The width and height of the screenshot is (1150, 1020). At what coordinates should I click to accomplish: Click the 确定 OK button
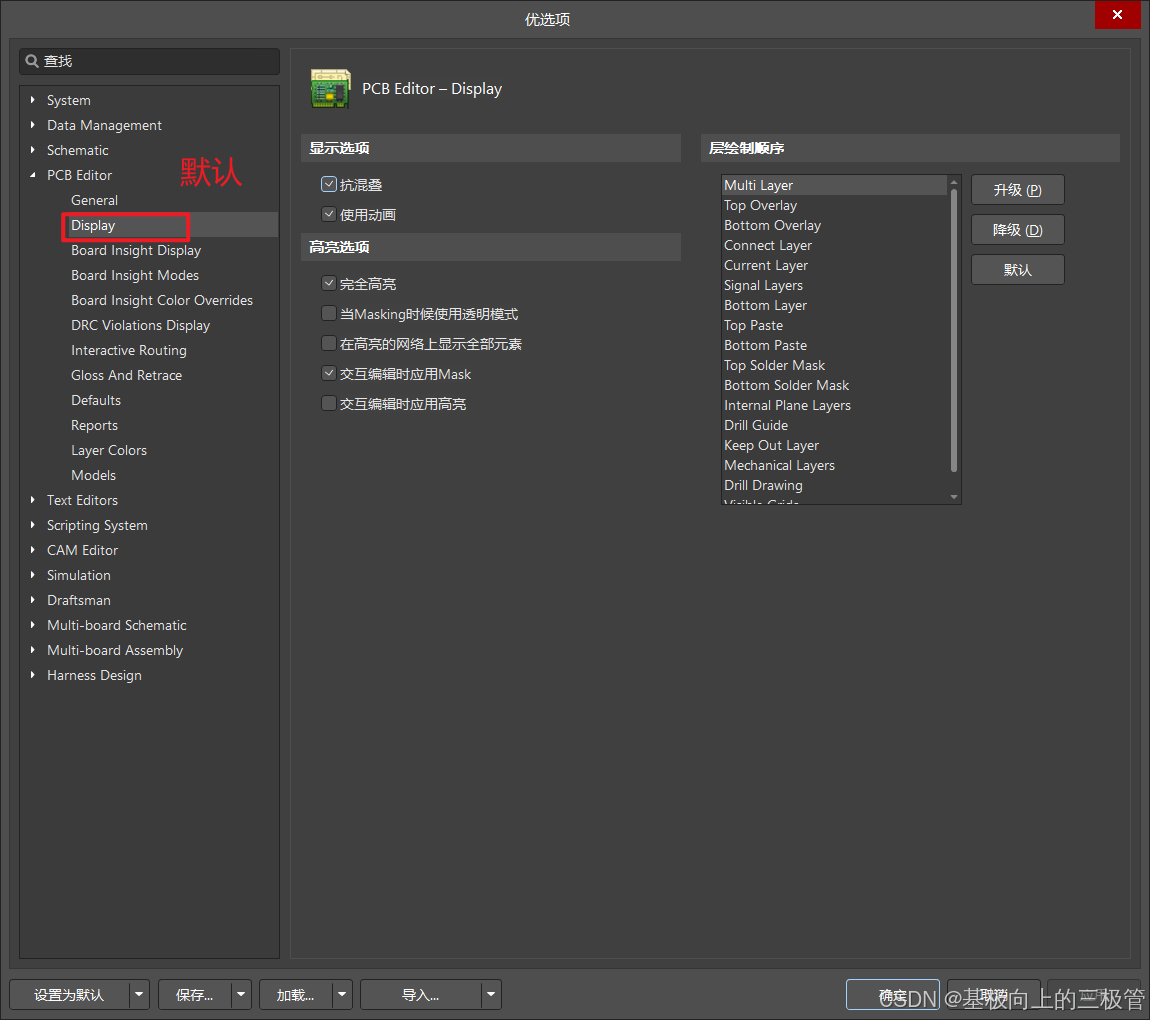[x=893, y=995]
